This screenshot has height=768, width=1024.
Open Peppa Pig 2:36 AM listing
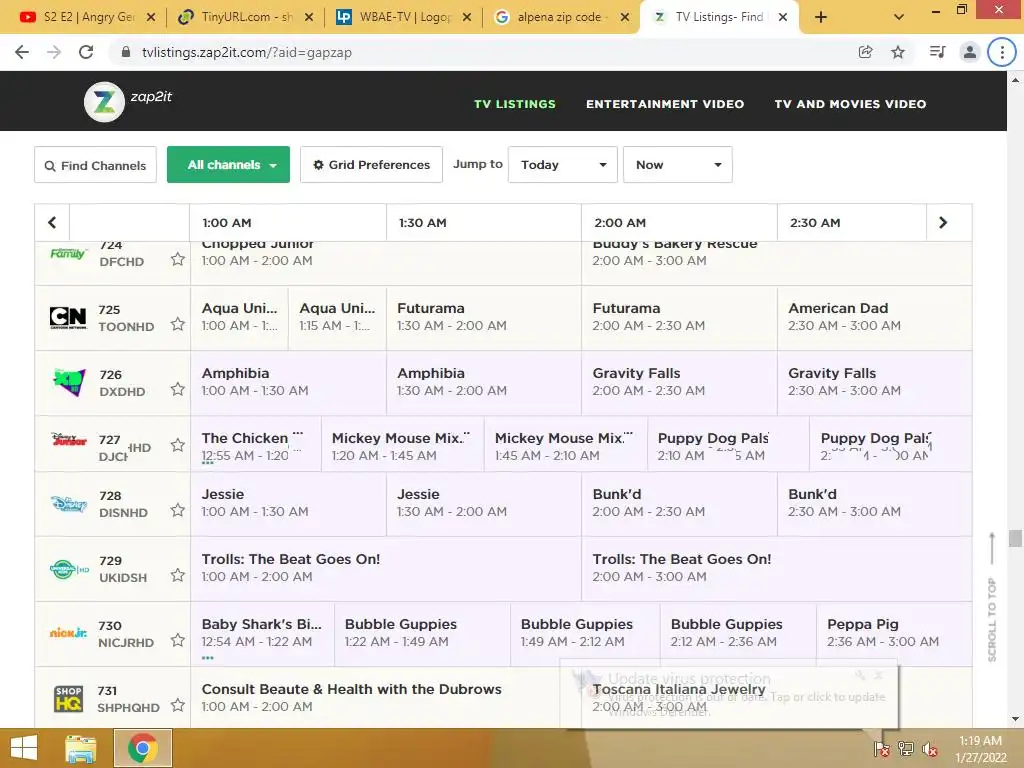point(894,633)
